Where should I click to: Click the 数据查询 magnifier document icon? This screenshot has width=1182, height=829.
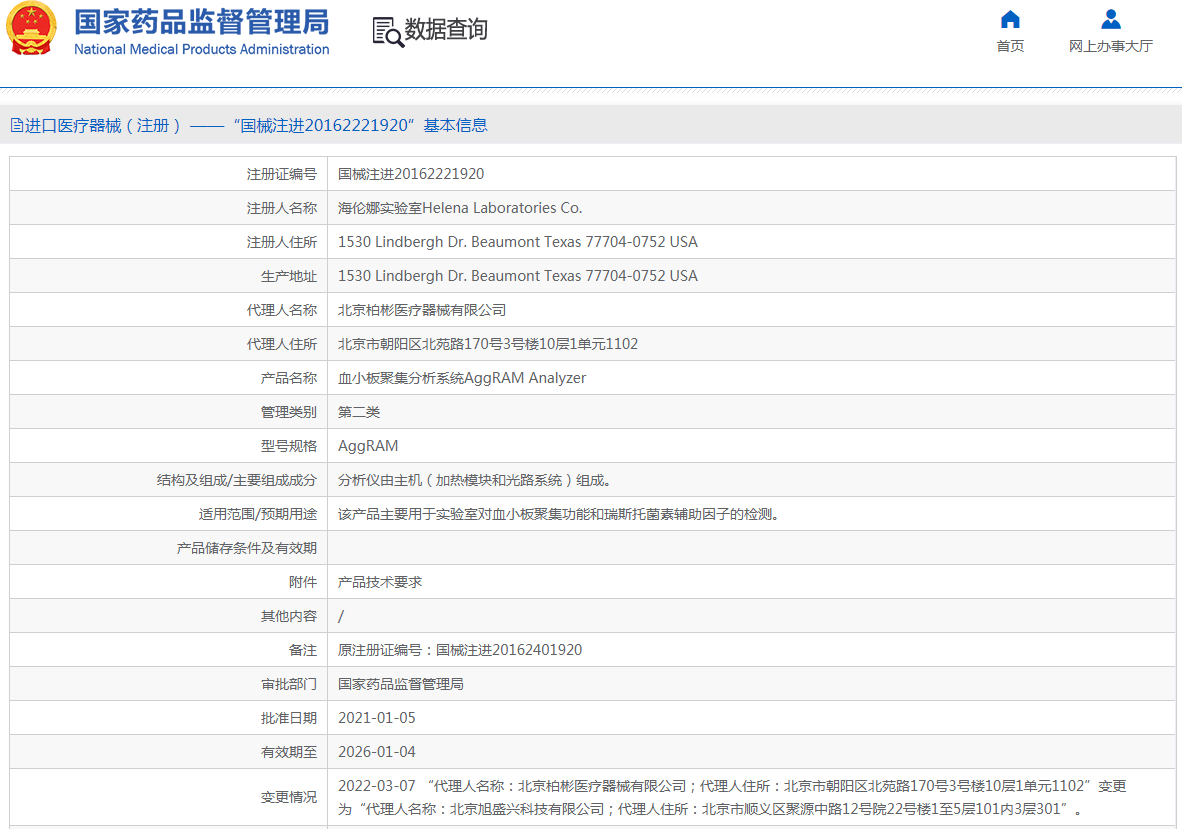[x=387, y=31]
